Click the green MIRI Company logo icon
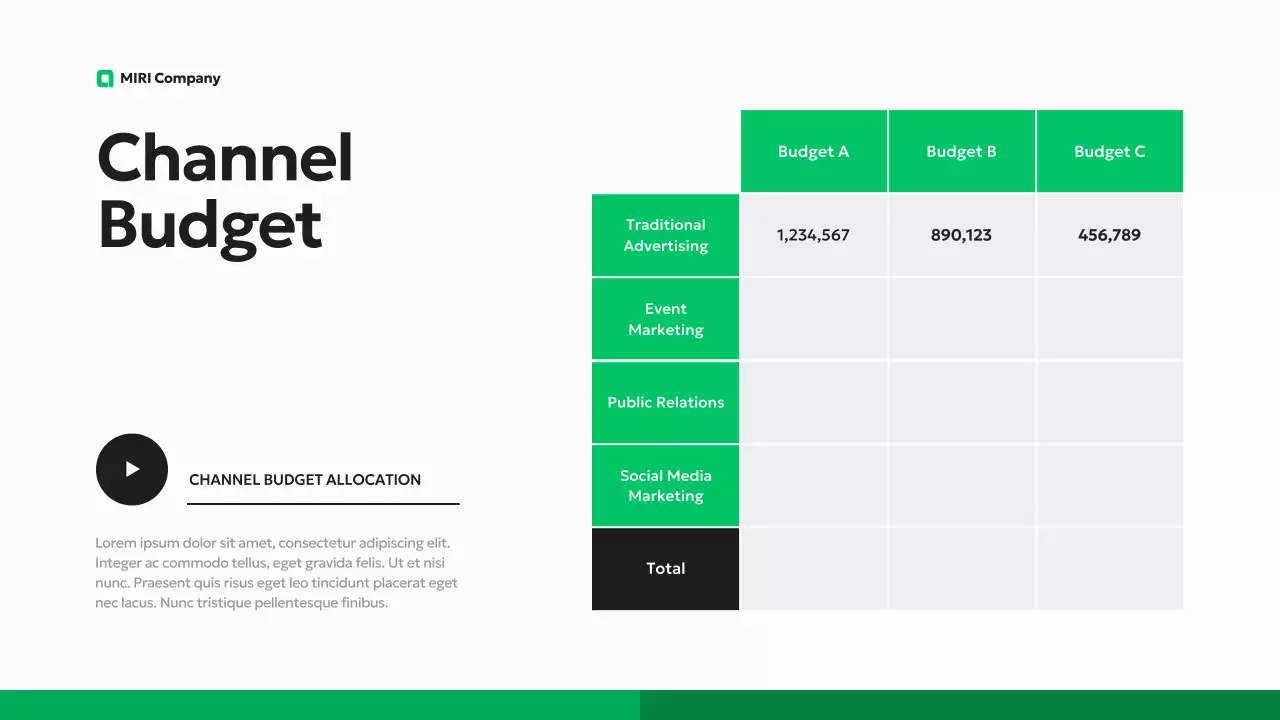The height and width of the screenshot is (720, 1280). point(105,79)
